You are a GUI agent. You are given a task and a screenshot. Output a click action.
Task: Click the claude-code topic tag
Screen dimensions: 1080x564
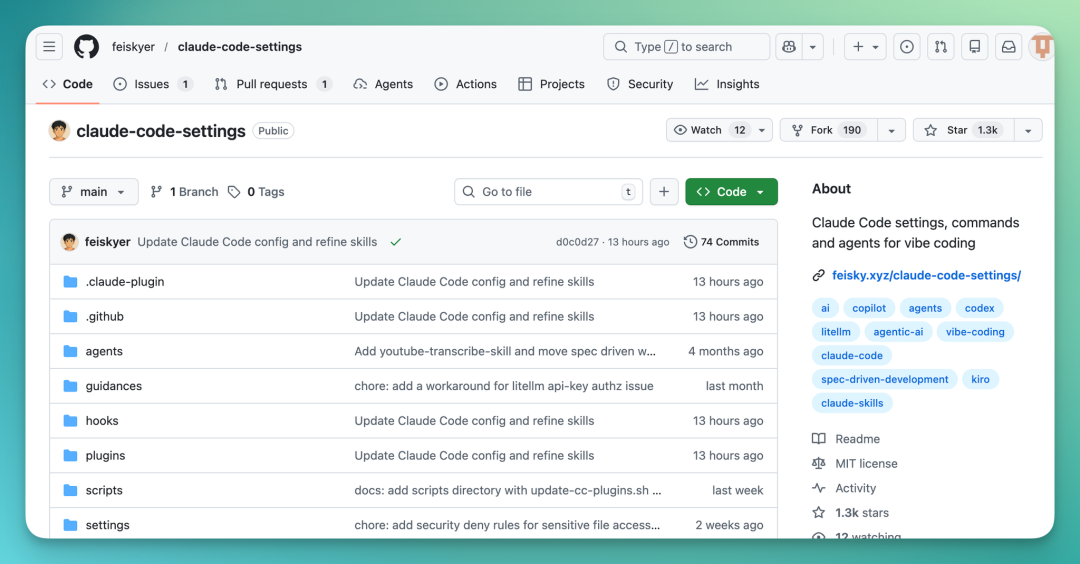[x=852, y=355]
